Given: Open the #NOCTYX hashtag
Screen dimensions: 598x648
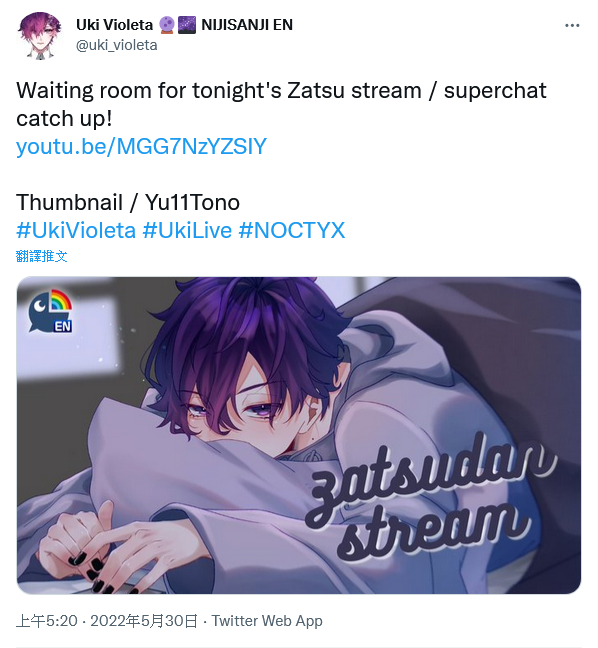Looking at the screenshot, I should tap(292, 230).
